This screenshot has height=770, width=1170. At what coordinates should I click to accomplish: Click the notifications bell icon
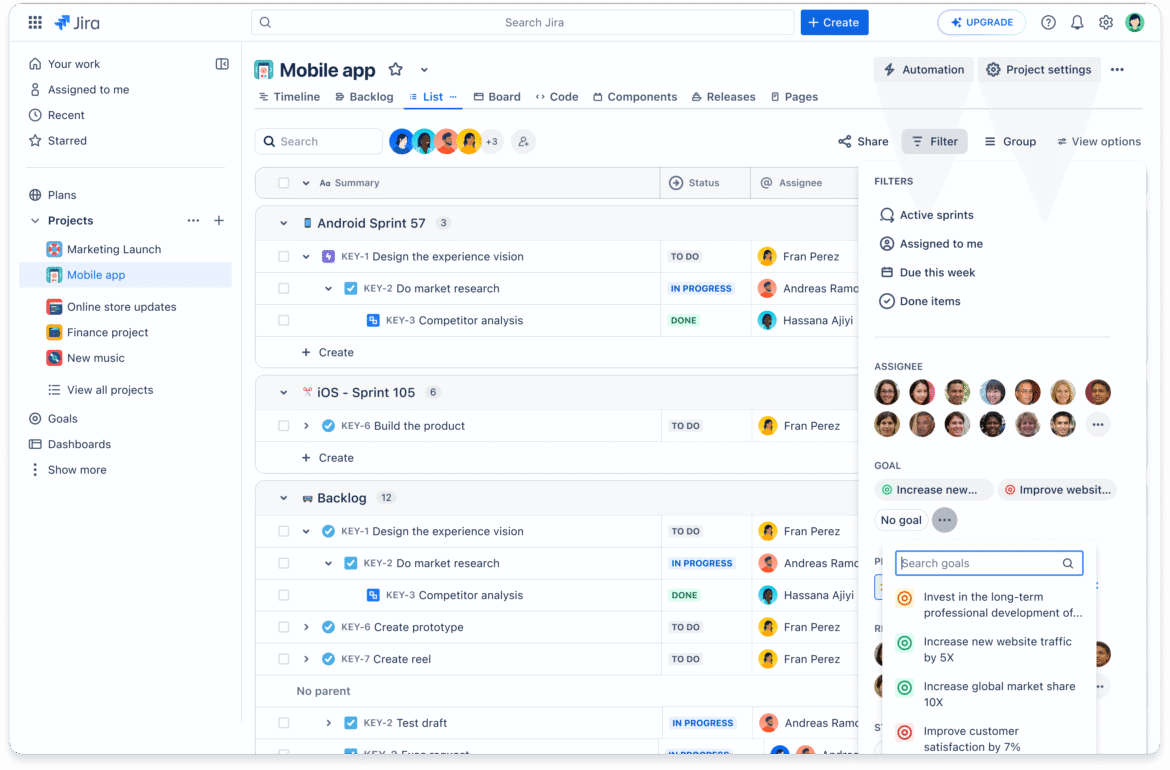[1077, 22]
